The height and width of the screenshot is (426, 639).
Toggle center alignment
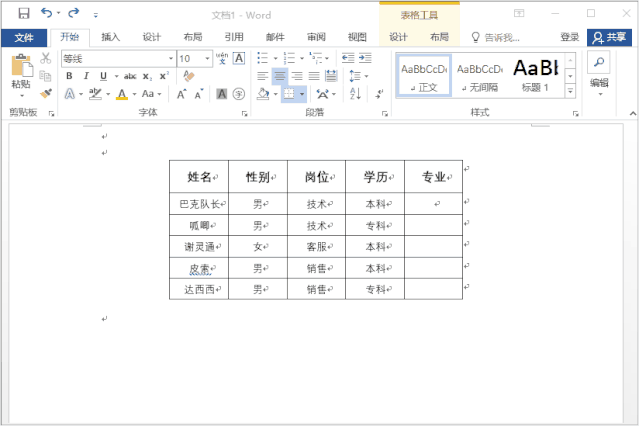[279, 76]
